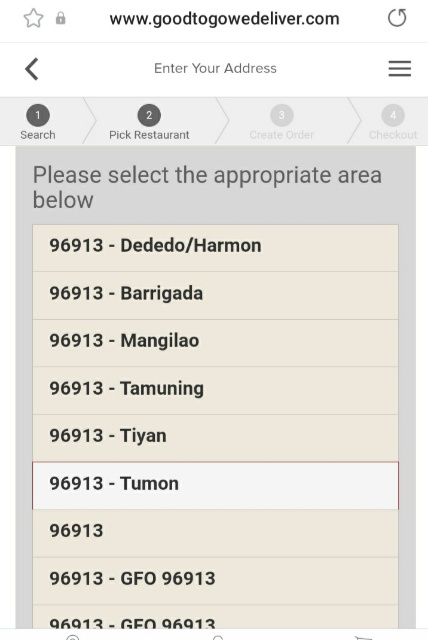Pick 96913 - Tiyan from the list

pyautogui.click(x=215, y=438)
